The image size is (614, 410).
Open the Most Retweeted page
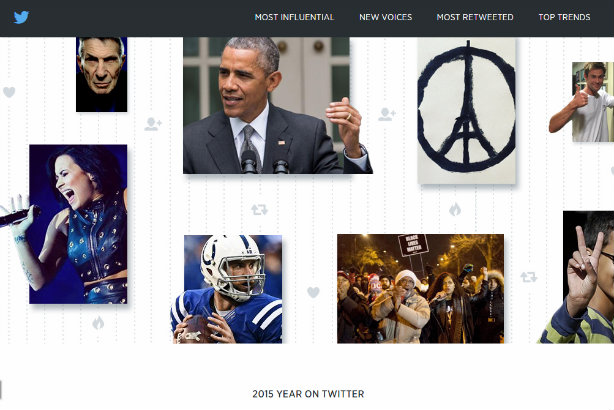tap(475, 17)
